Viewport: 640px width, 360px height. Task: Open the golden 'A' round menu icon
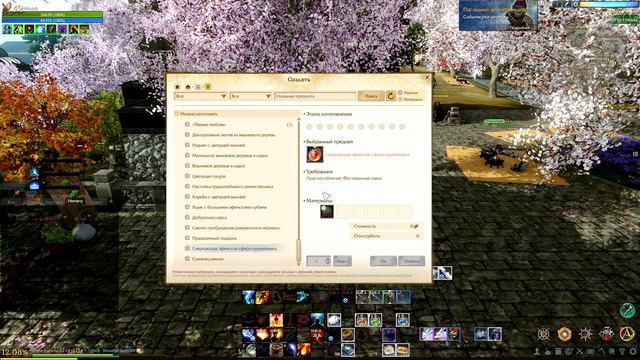[x=627, y=334]
